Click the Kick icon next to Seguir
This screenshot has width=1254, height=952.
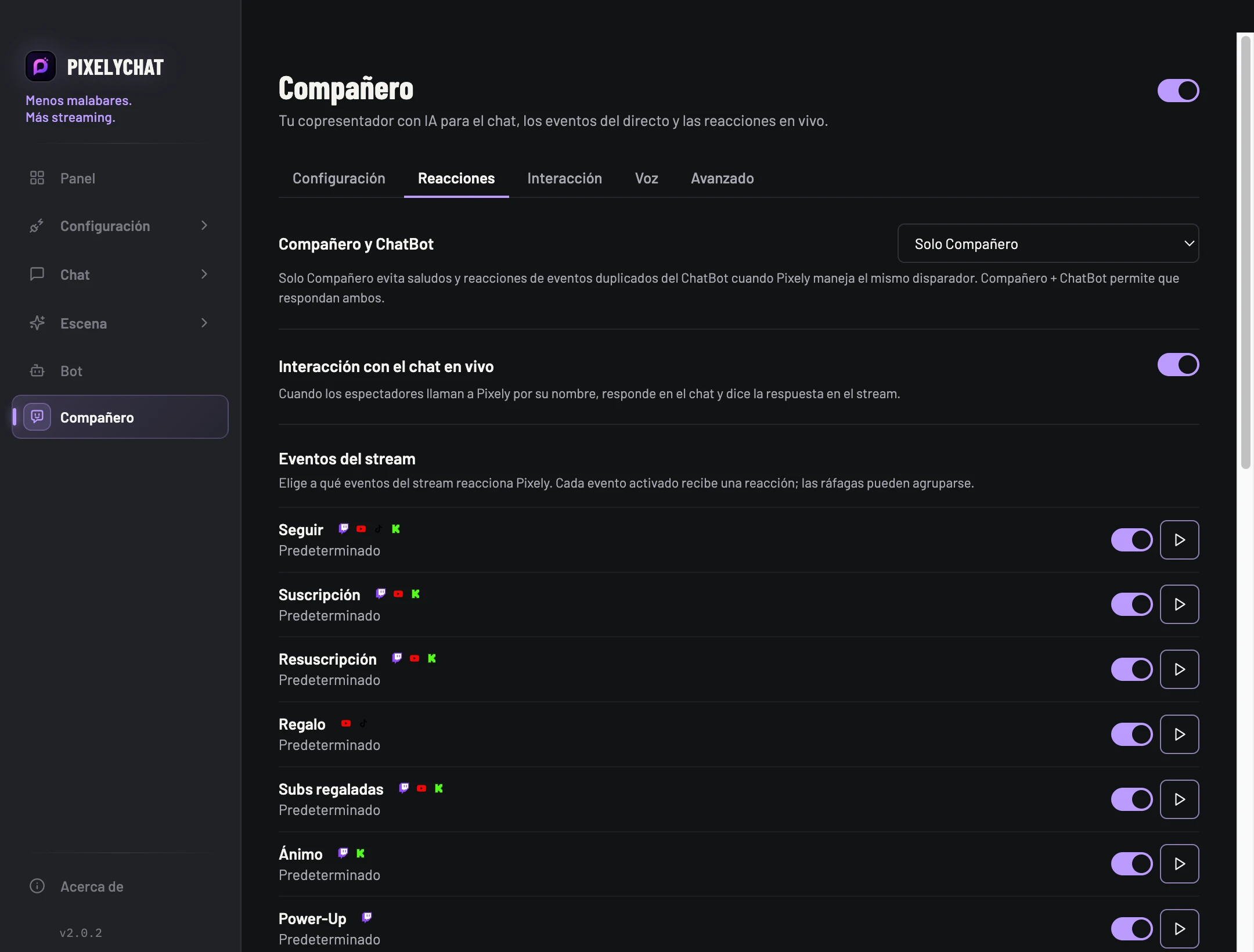click(x=396, y=529)
